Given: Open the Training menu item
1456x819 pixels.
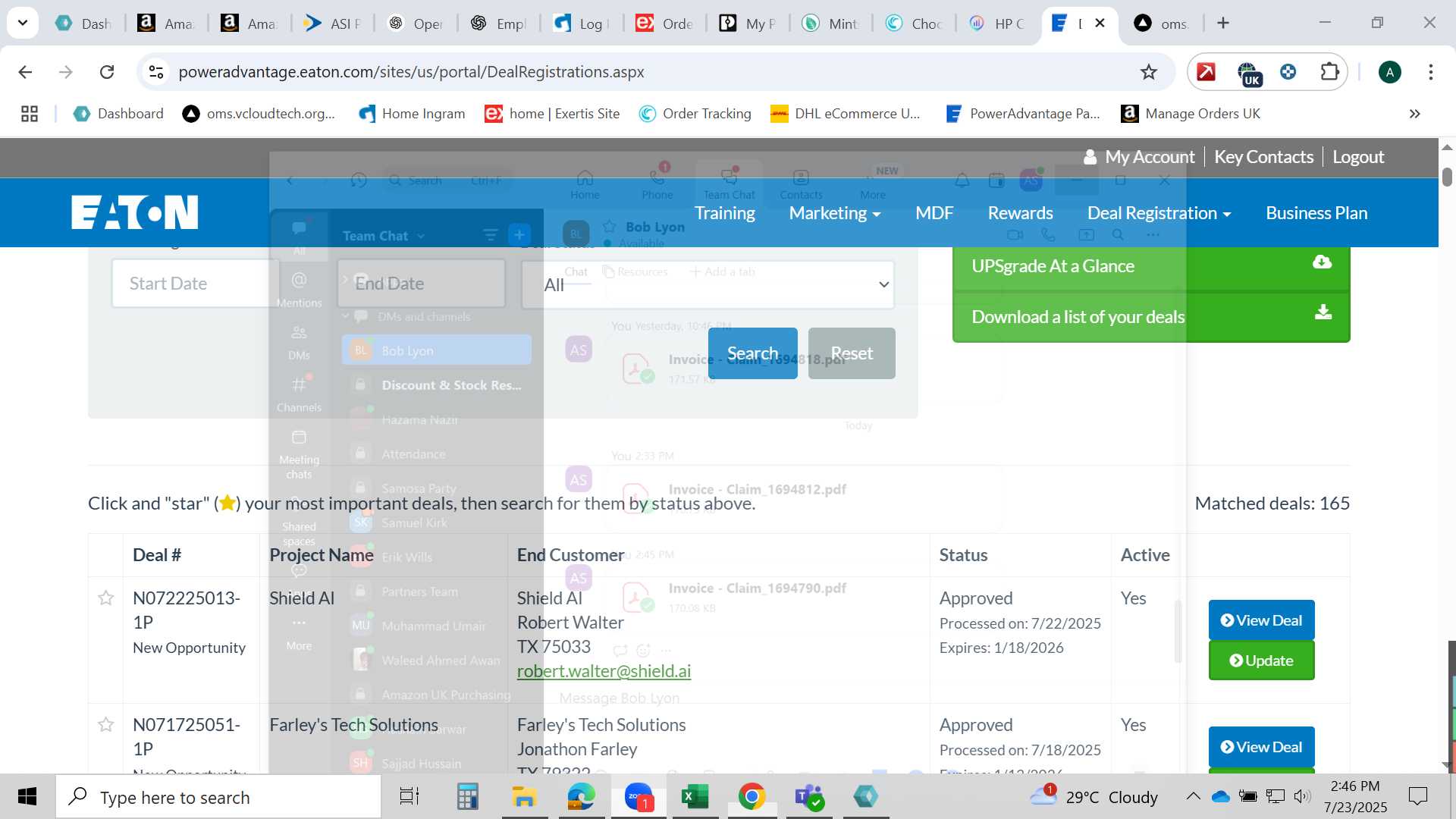Looking at the screenshot, I should pos(724,213).
